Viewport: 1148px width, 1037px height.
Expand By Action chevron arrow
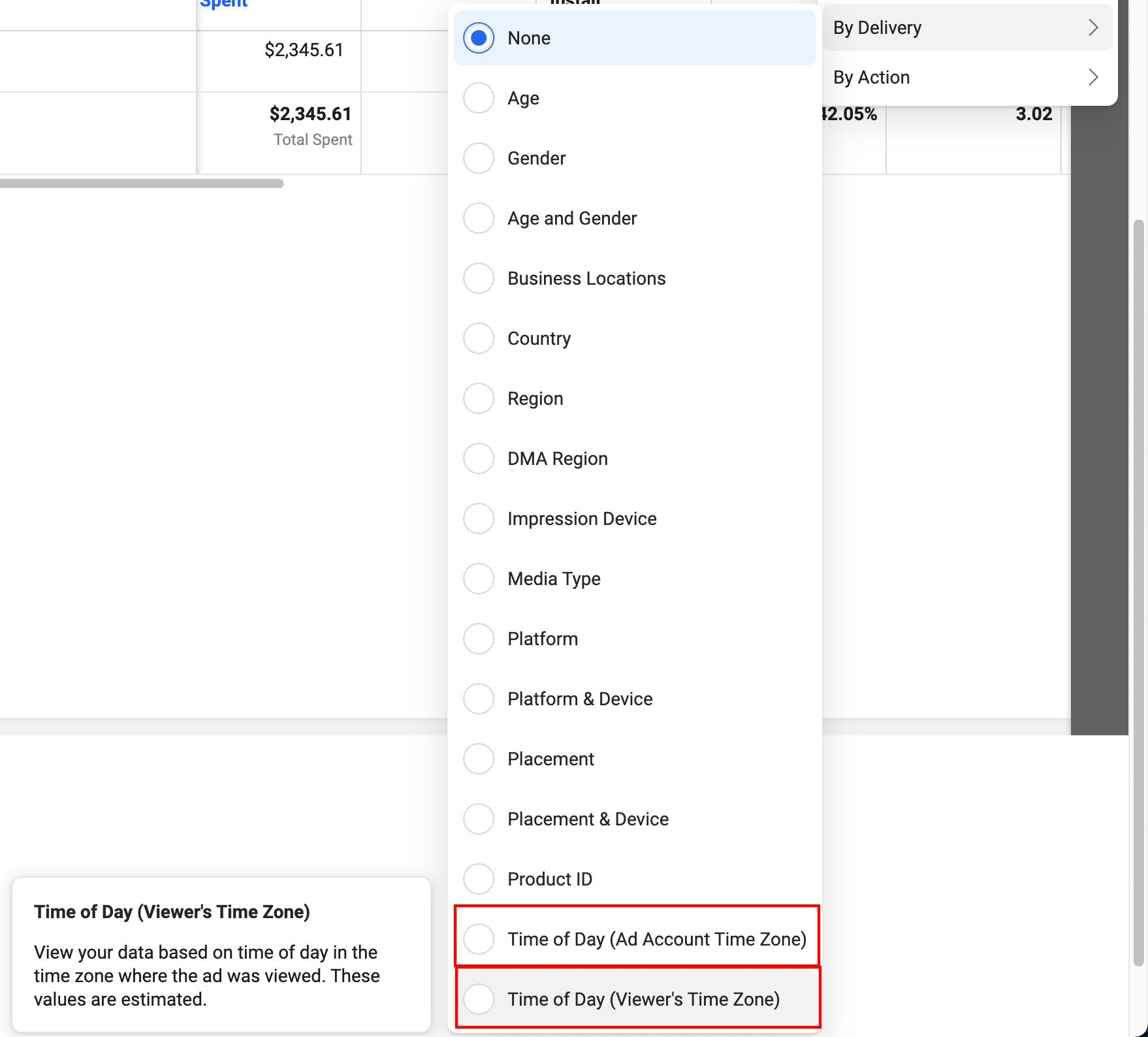(x=1093, y=77)
